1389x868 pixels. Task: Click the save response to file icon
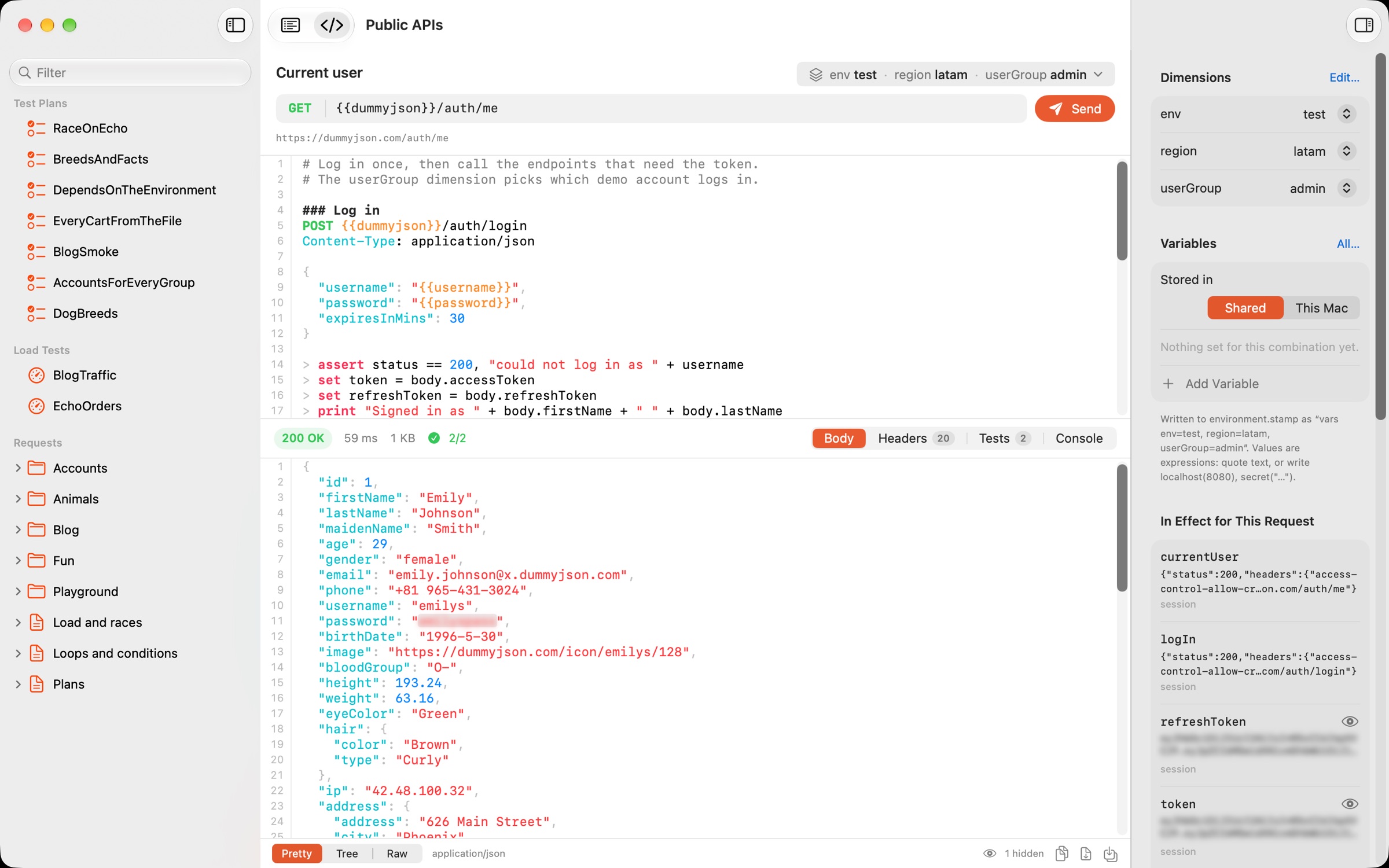(1086, 854)
